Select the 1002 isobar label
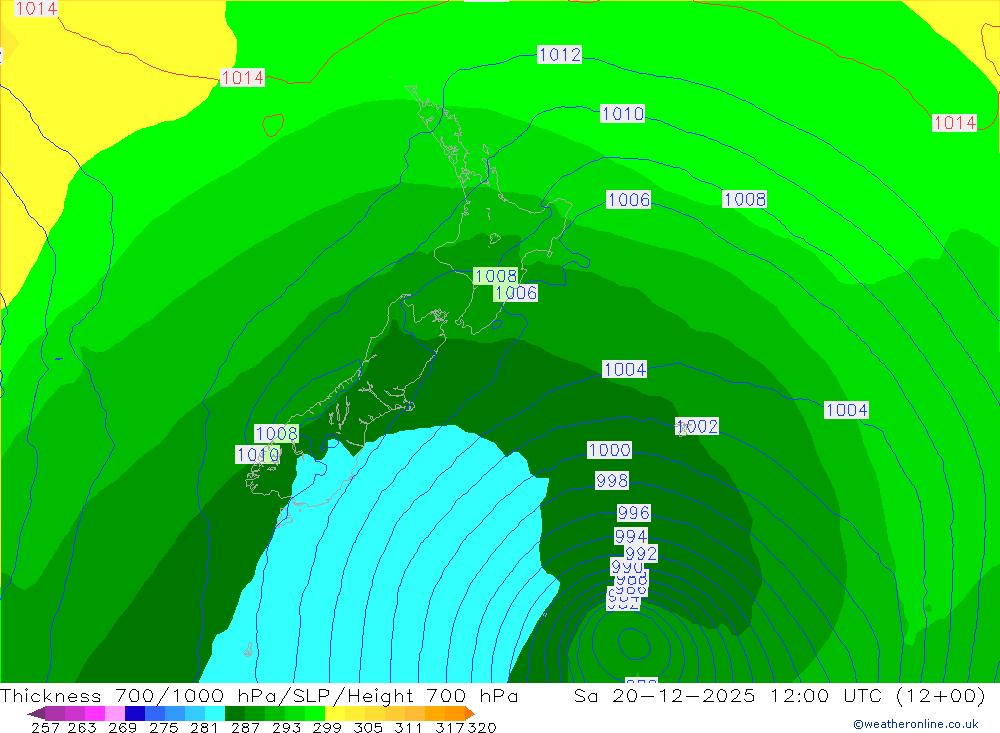The width and height of the screenshot is (1000, 733). click(697, 426)
